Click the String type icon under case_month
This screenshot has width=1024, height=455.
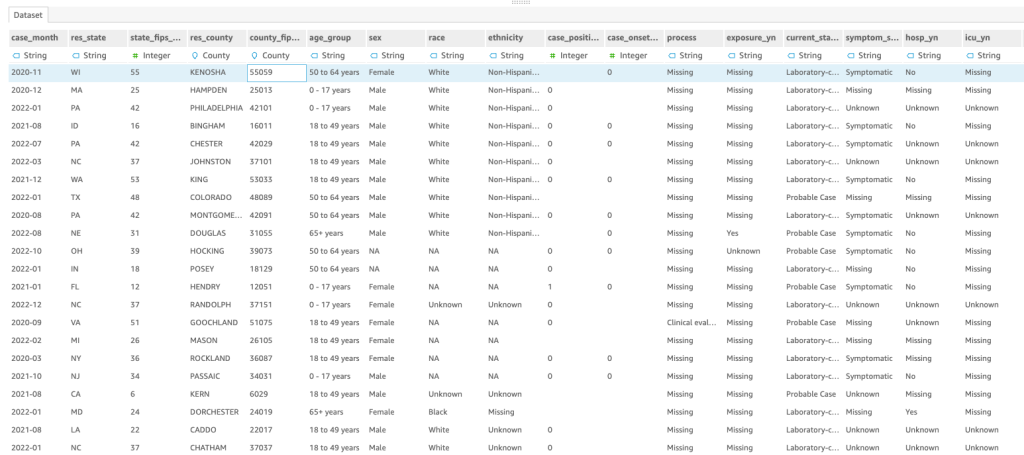(x=16, y=55)
